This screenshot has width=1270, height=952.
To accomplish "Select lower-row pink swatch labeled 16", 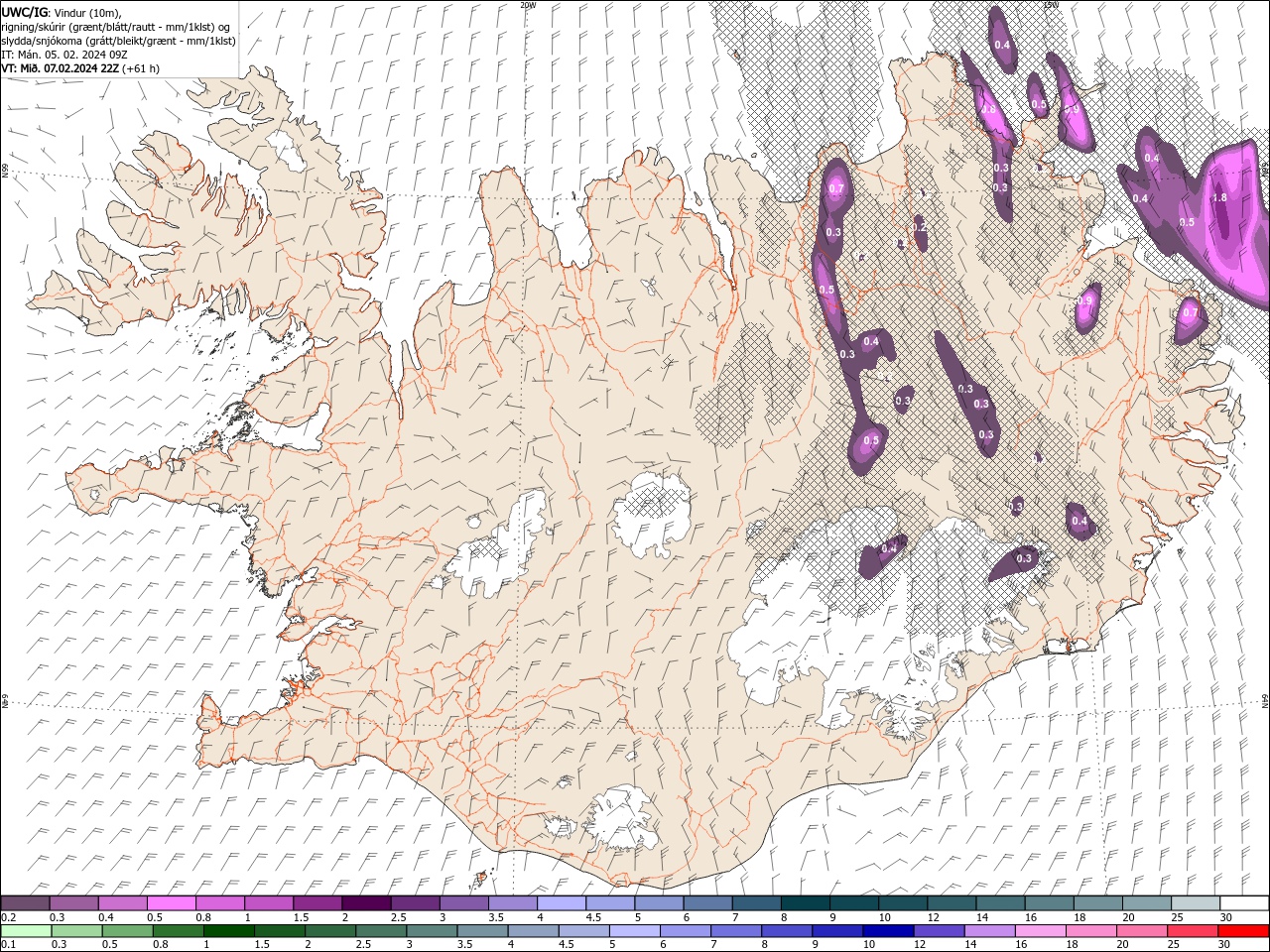I will coord(1042,931).
